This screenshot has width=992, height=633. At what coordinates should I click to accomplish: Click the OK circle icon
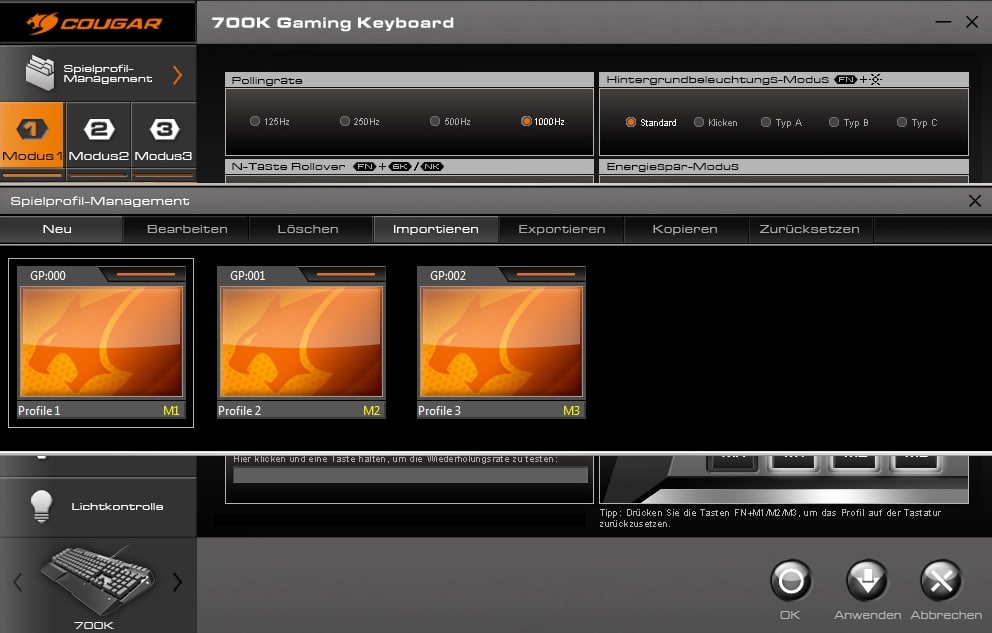coord(790,581)
